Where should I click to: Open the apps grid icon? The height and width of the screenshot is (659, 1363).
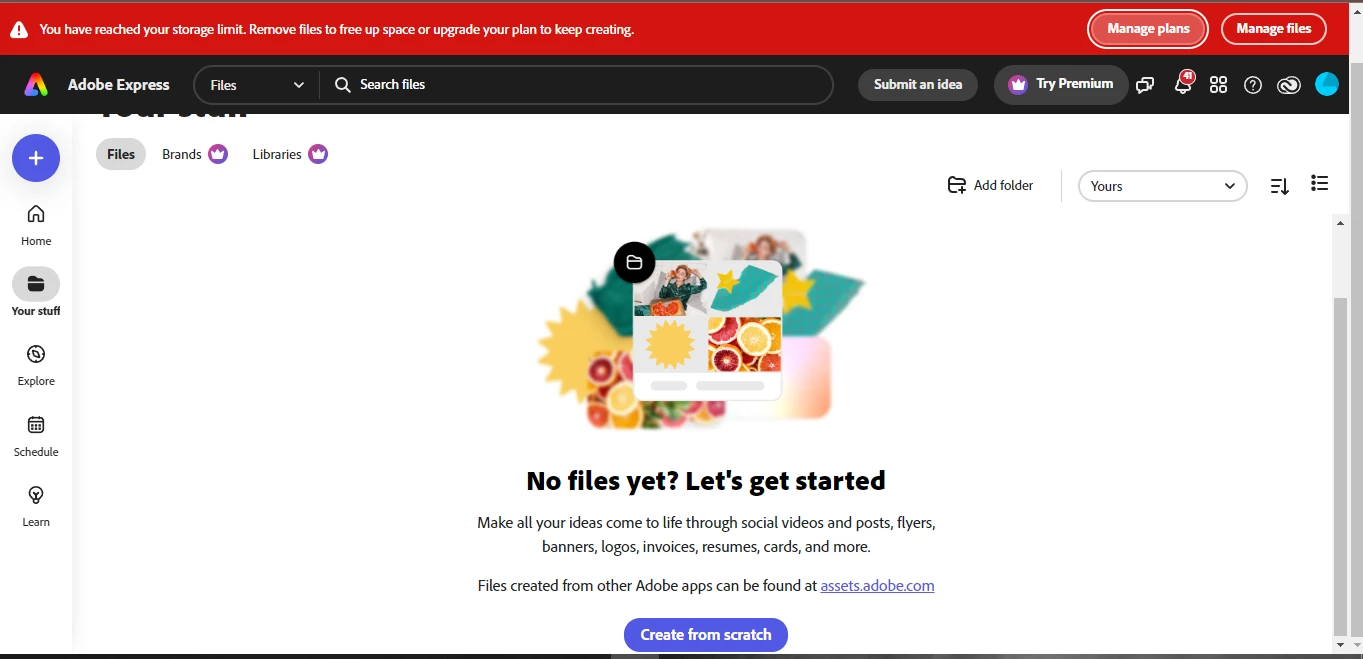1218,85
